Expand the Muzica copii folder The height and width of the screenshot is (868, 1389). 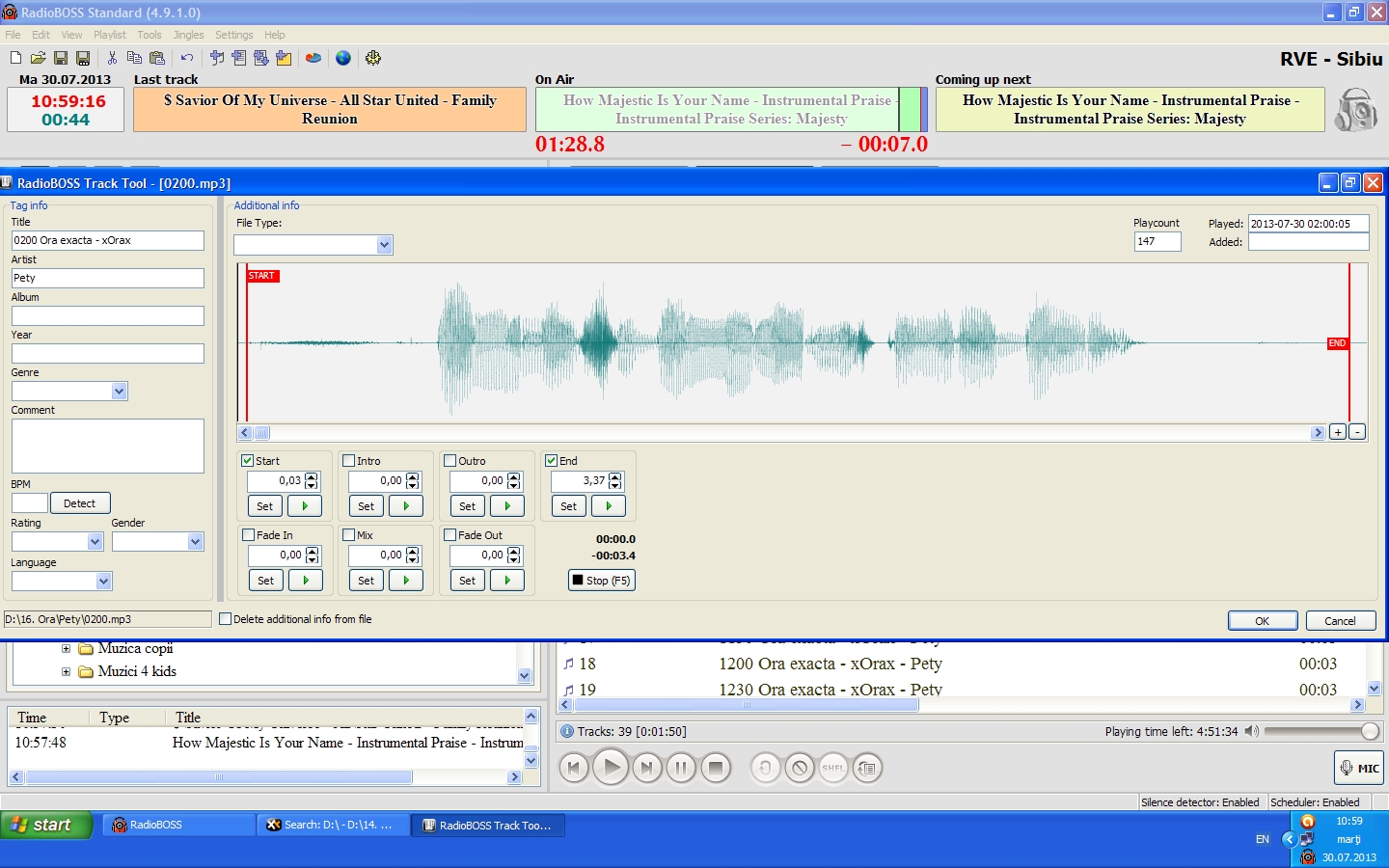66,649
